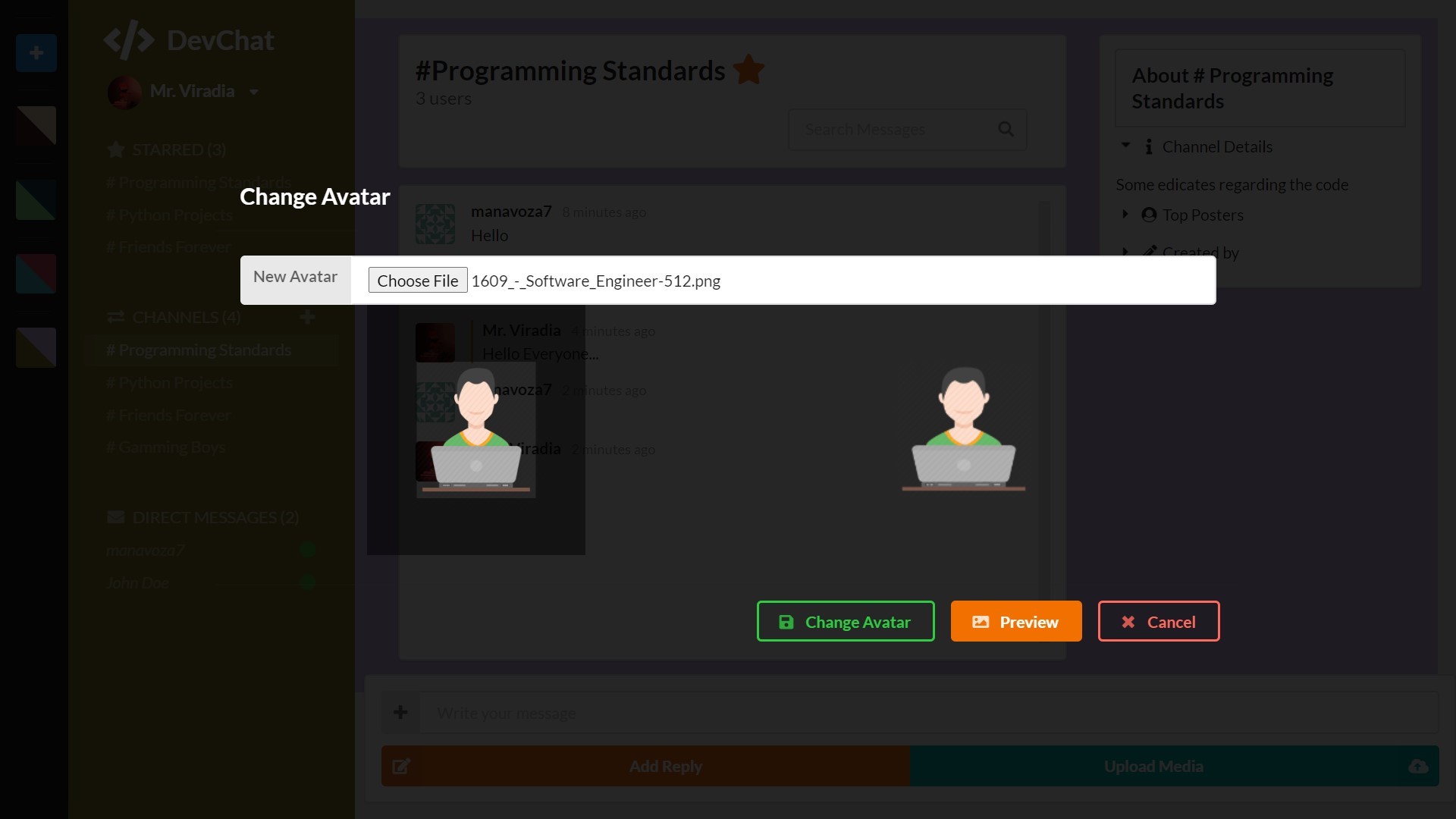Click Mr. Viradia profile avatar in sidebar
The width and height of the screenshot is (1456, 819).
(x=124, y=93)
